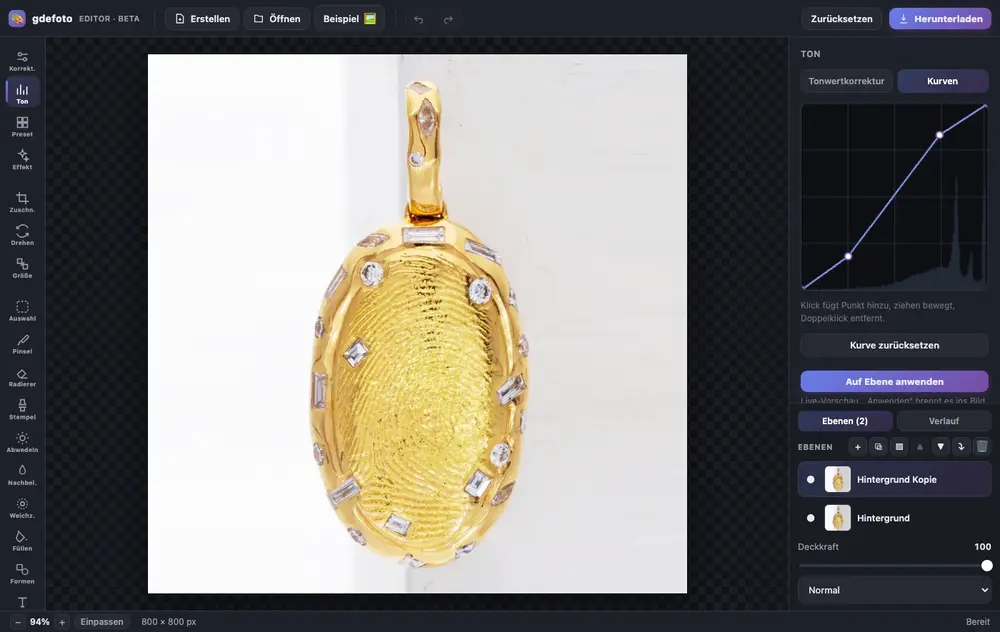Select the Hintergrund Kopie layer thumbnail
Viewport: 1000px width, 632px height.
point(837,480)
